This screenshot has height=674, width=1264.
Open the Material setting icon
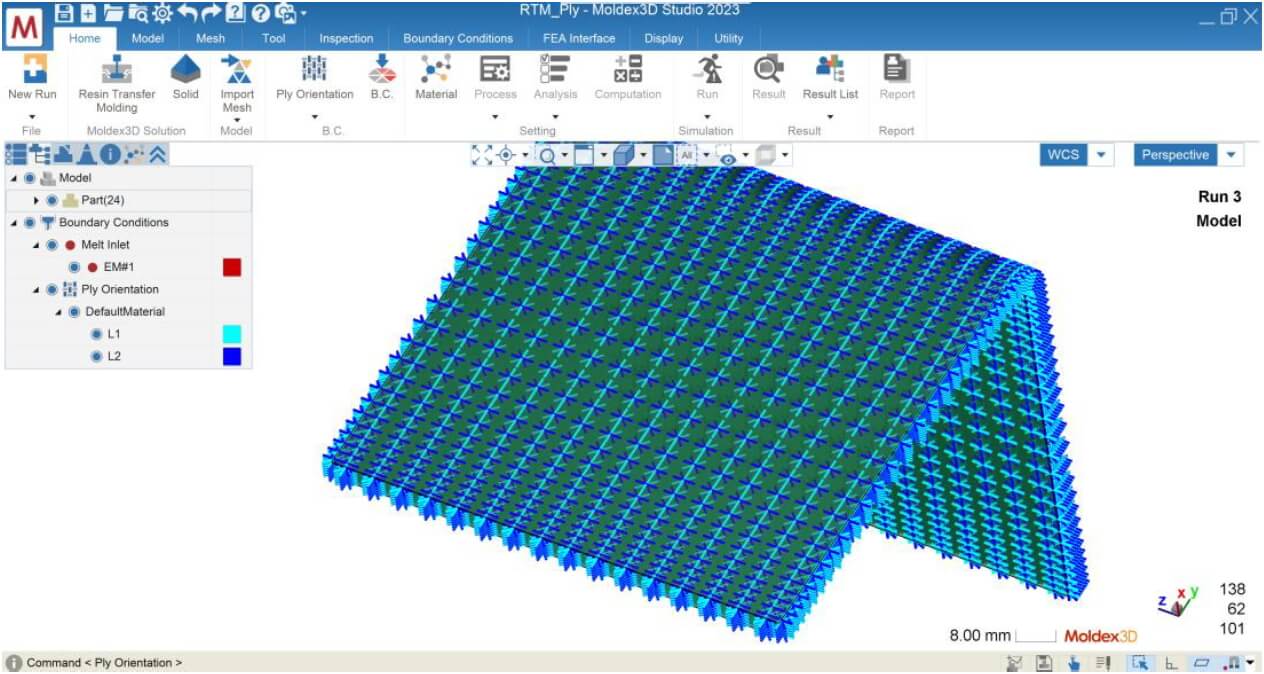(x=436, y=69)
